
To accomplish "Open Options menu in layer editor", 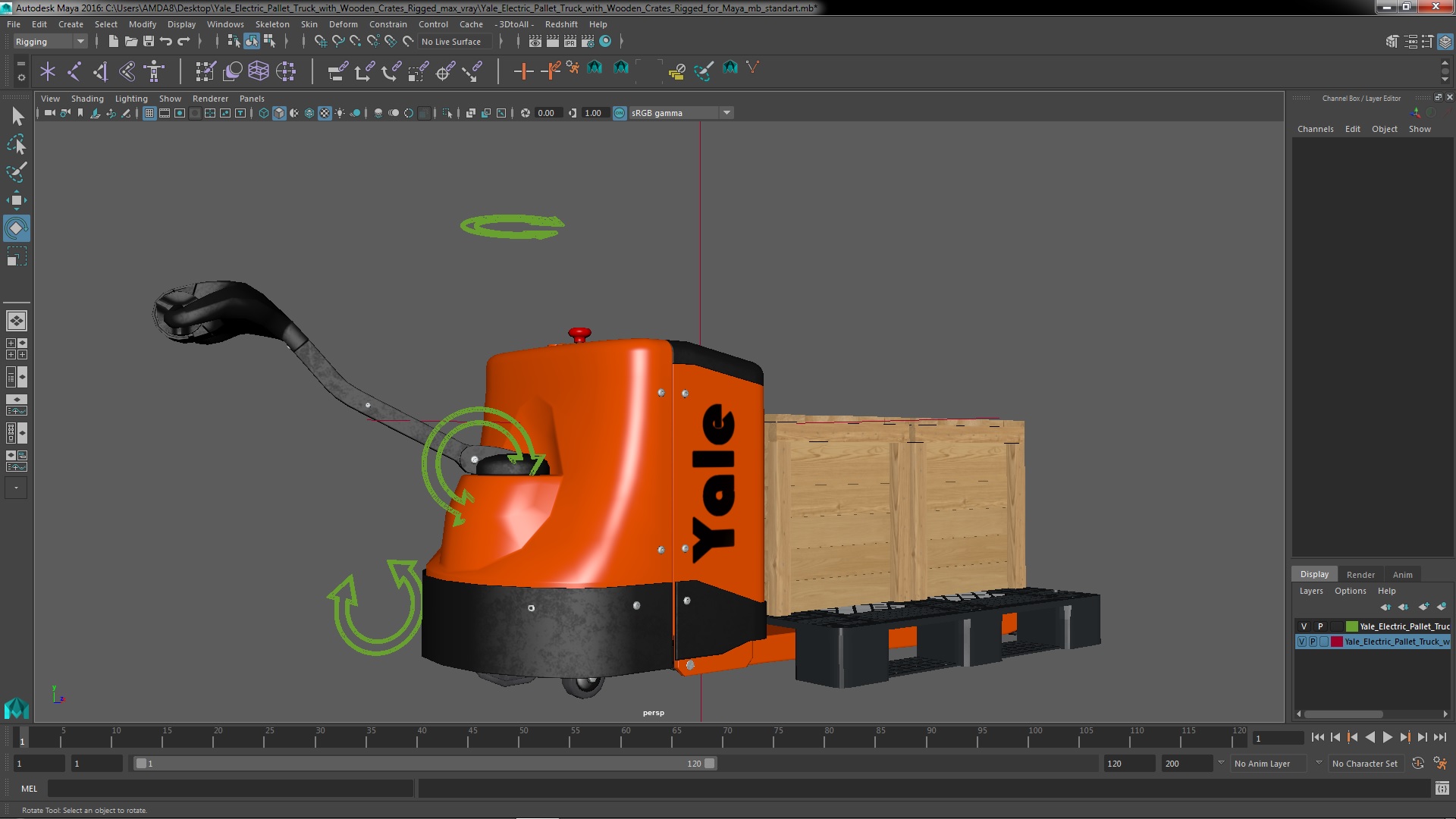I will pos(1350,591).
